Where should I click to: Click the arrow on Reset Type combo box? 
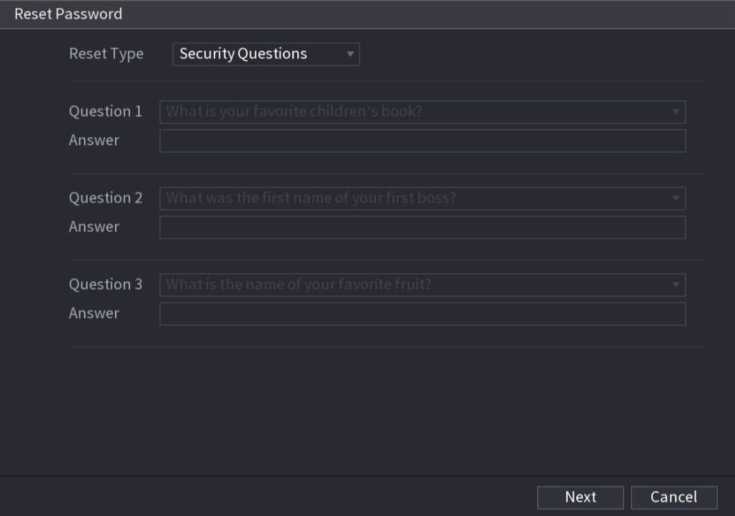tap(350, 55)
